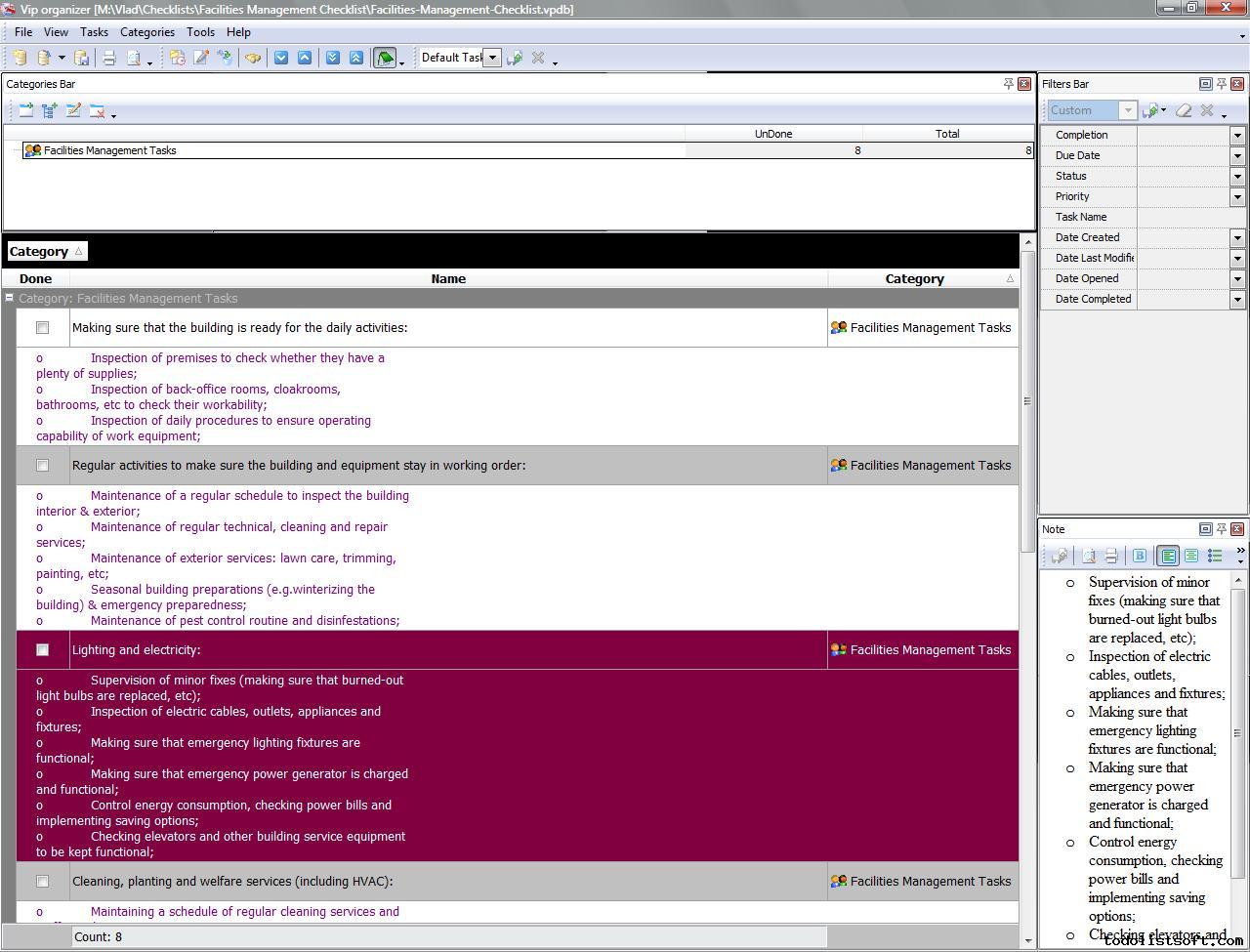
Task: Open the Tasks menu
Action: point(94,32)
